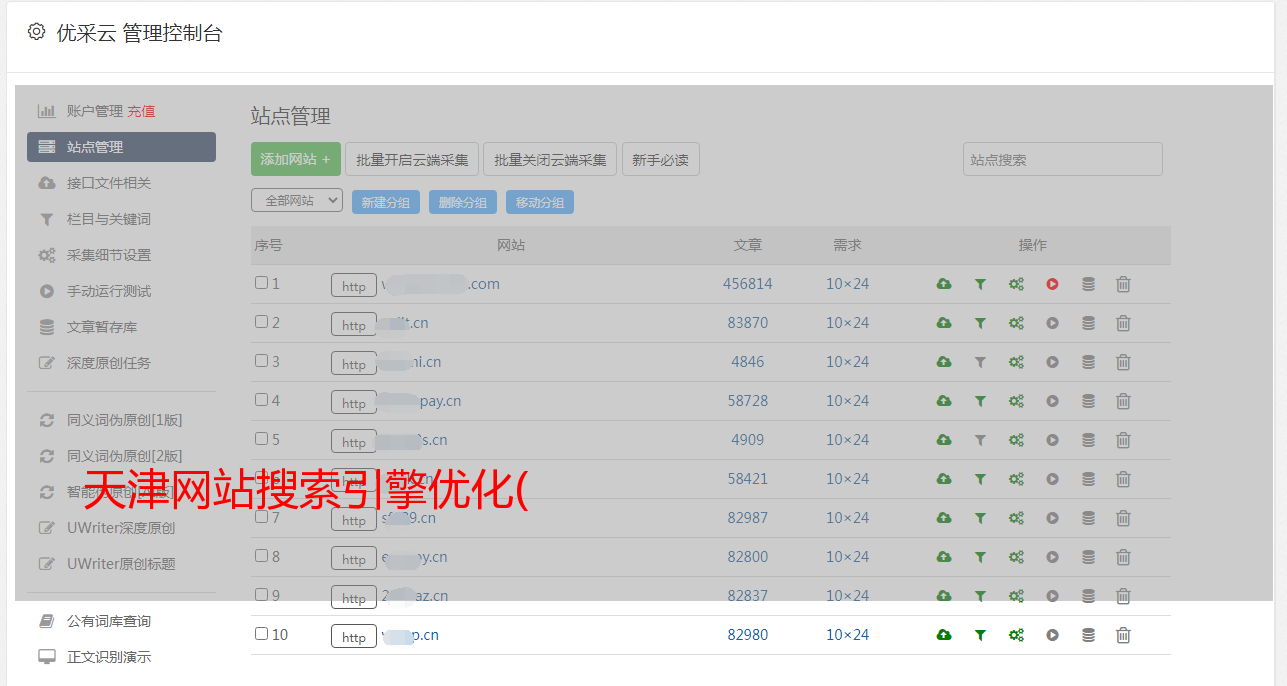Click the 文章 column header
This screenshot has width=1287, height=686.
coord(748,245)
